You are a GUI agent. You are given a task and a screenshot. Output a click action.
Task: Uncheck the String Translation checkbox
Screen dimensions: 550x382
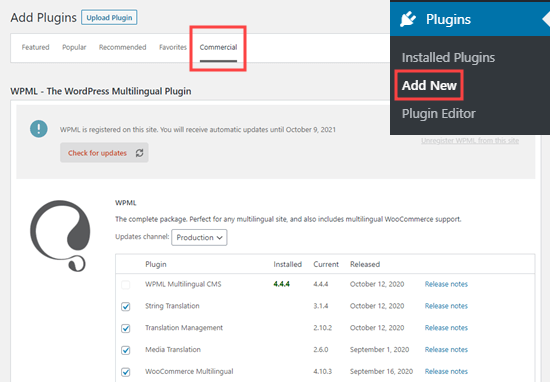126,307
